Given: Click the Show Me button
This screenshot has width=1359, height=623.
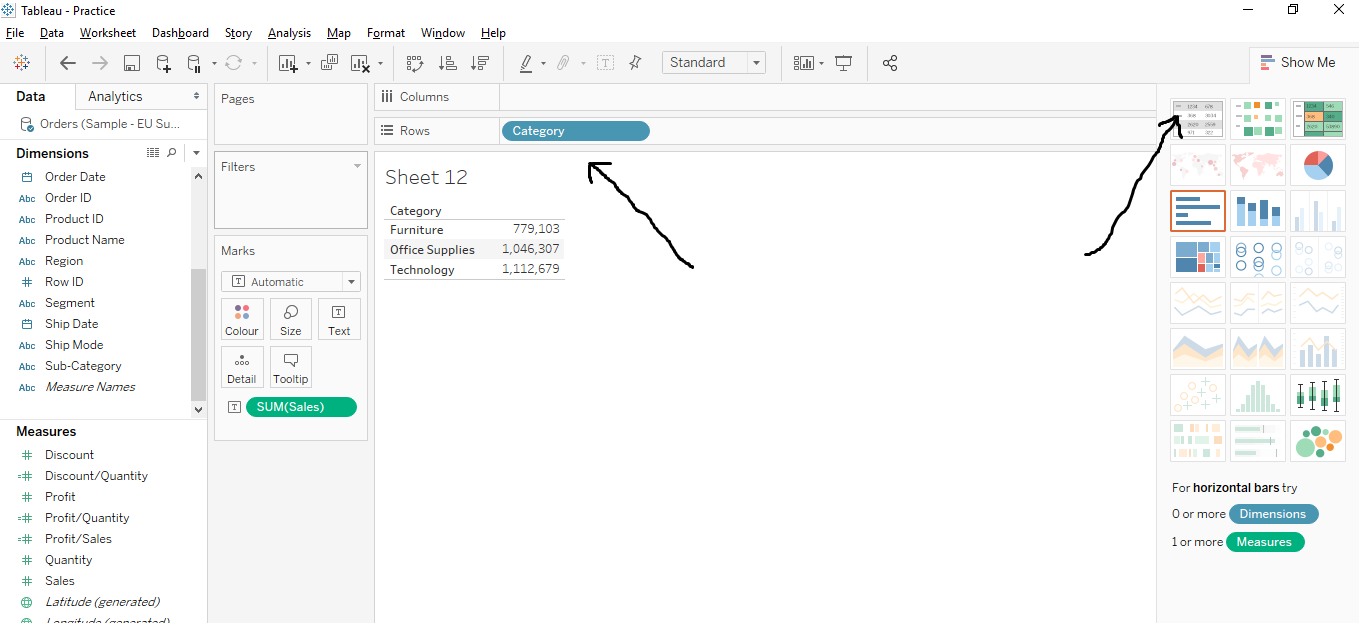Looking at the screenshot, I should tap(1299, 62).
